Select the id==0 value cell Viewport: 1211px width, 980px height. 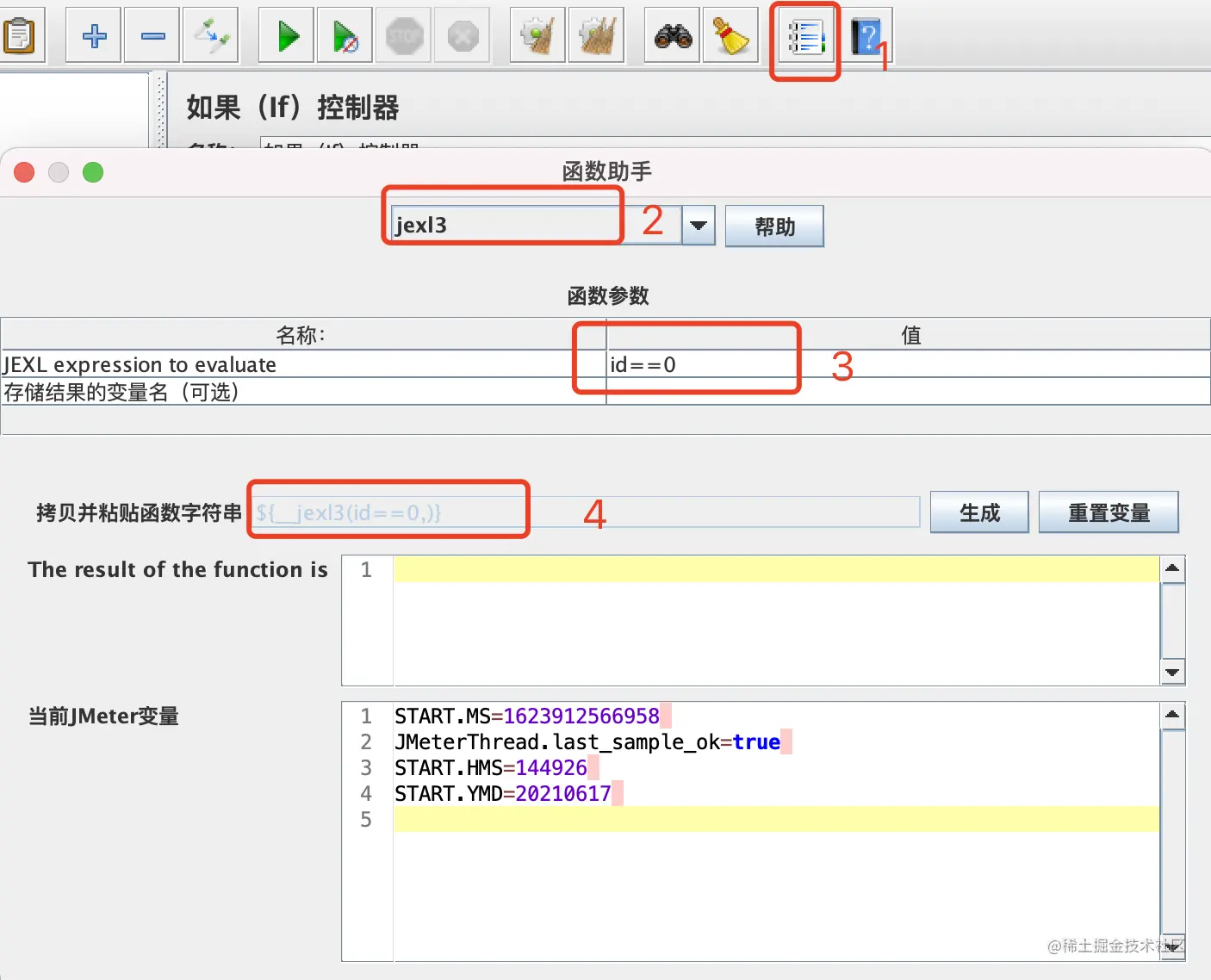click(x=909, y=364)
